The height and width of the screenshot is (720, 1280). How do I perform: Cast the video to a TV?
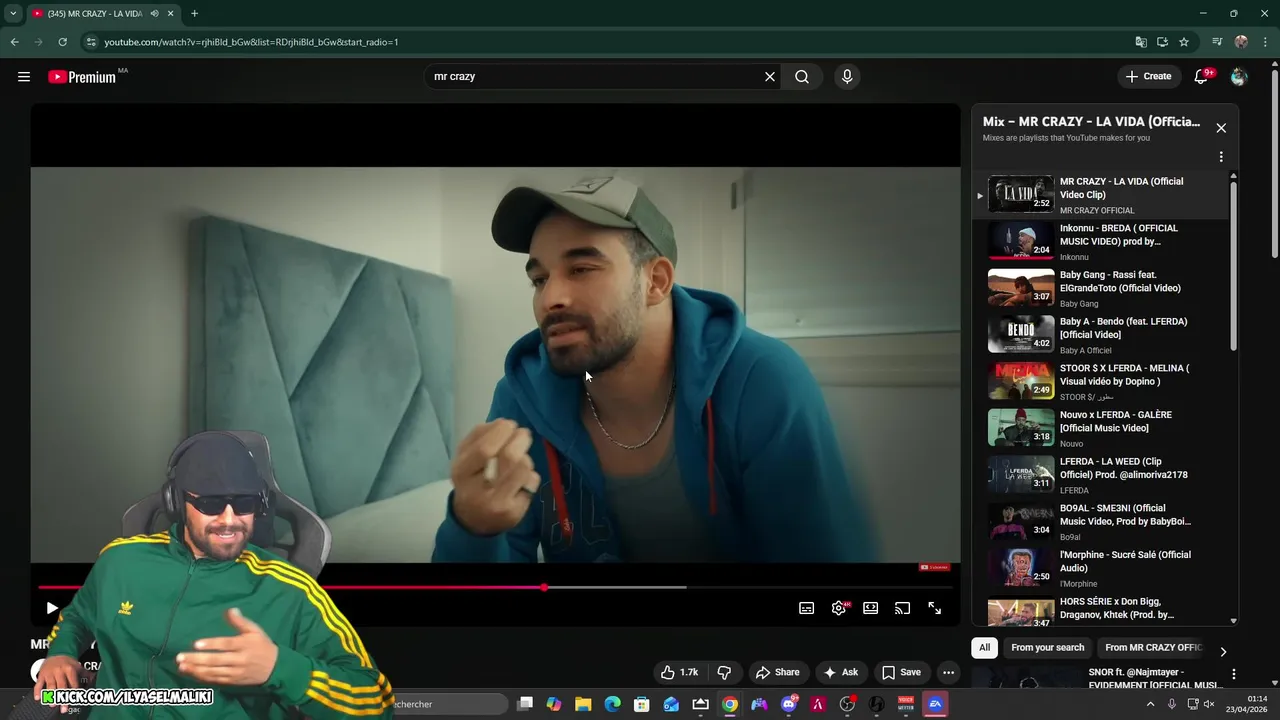[x=903, y=608]
